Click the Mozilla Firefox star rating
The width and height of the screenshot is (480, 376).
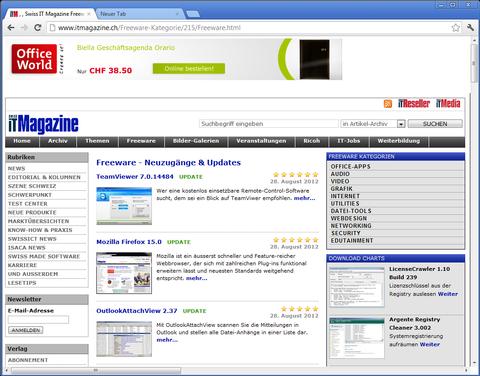[x=296, y=240]
